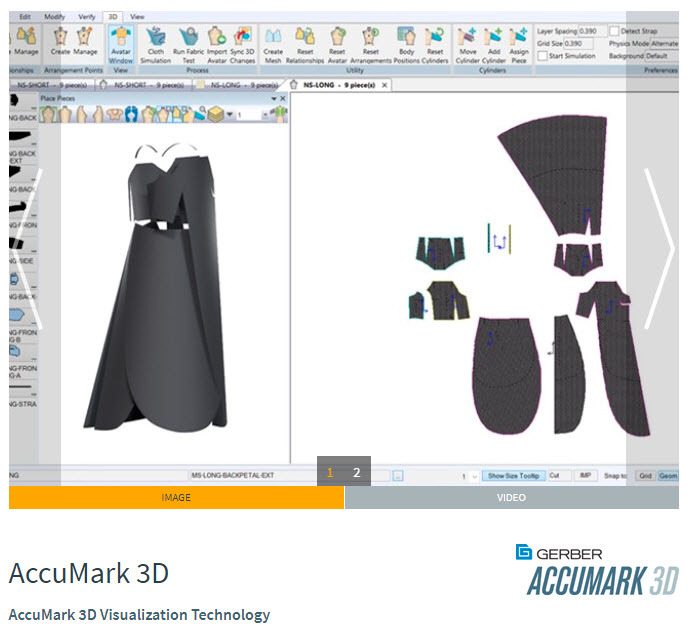Start Cloth Simulation from the ribbon
Screen dimensions: 691x628
click(156, 45)
